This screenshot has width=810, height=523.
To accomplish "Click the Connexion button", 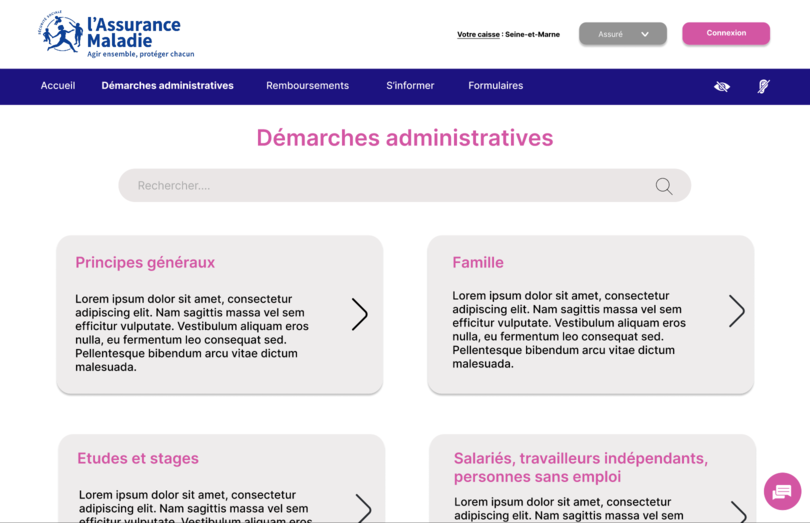I will coord(726,33).
